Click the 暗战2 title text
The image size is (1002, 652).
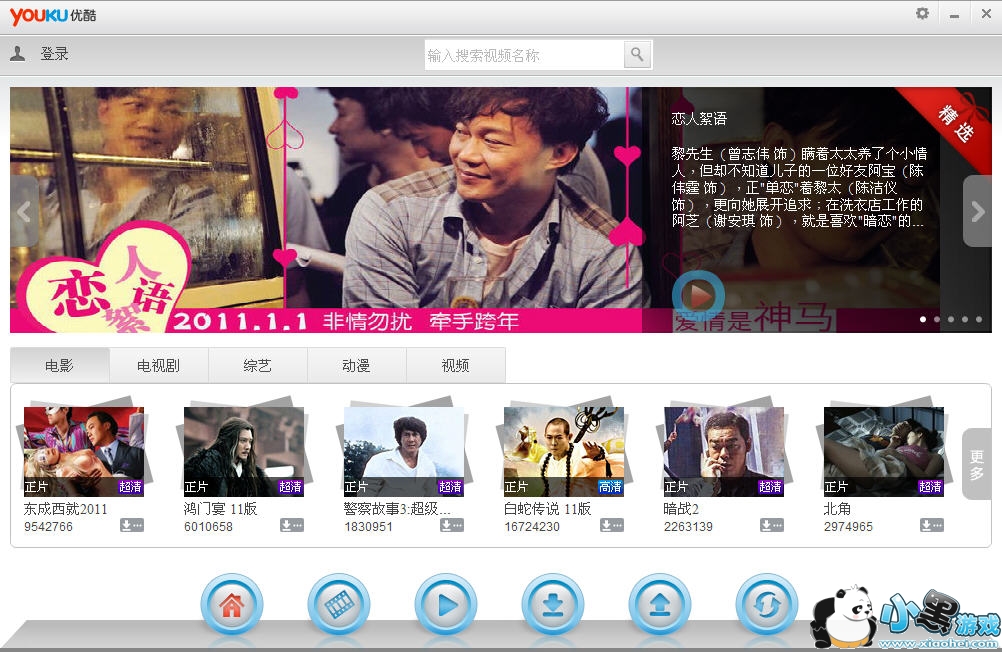pos(681,509)
